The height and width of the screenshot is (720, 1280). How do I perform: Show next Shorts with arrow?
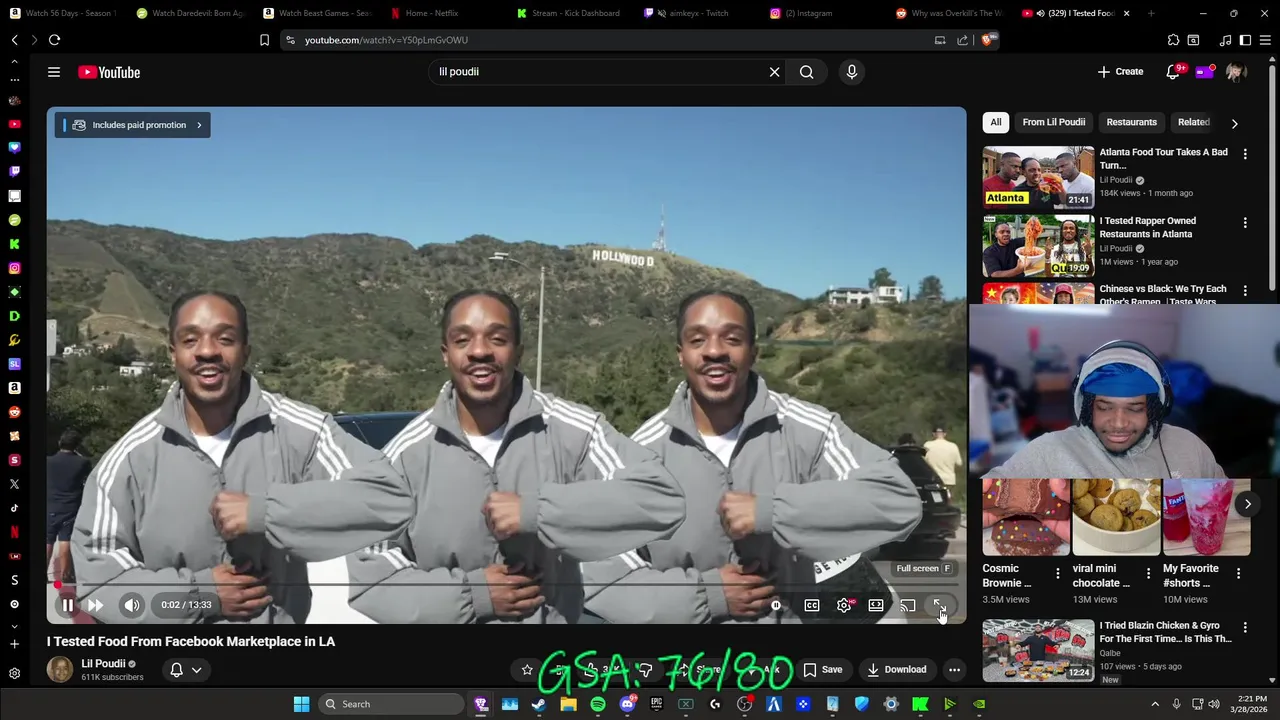tap(1247, 504)
